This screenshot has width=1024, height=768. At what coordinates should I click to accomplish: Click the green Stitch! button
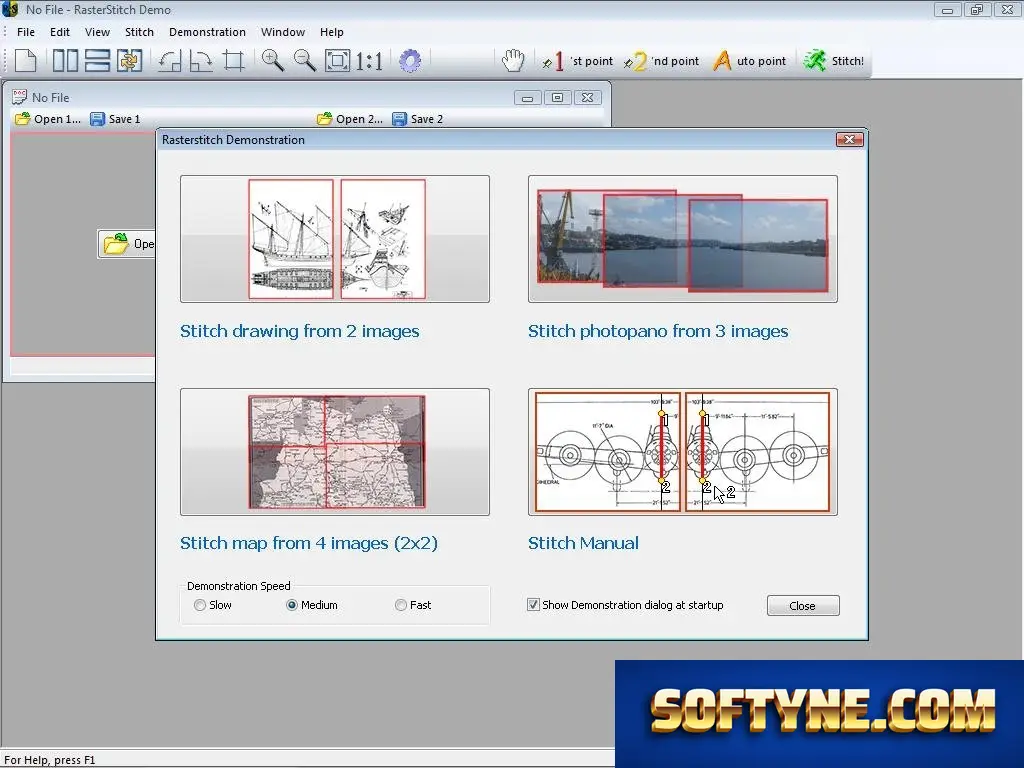tap(833, 61)
